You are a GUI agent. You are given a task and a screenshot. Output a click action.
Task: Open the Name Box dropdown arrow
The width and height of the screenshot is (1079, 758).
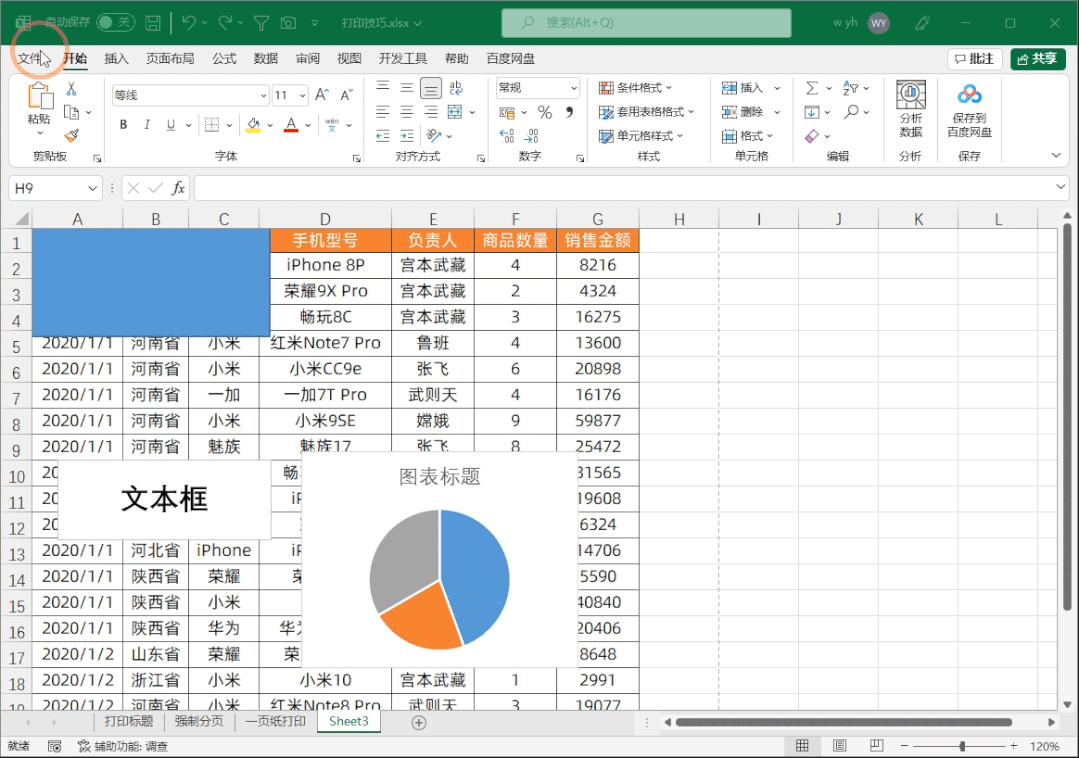click(92, 188)
